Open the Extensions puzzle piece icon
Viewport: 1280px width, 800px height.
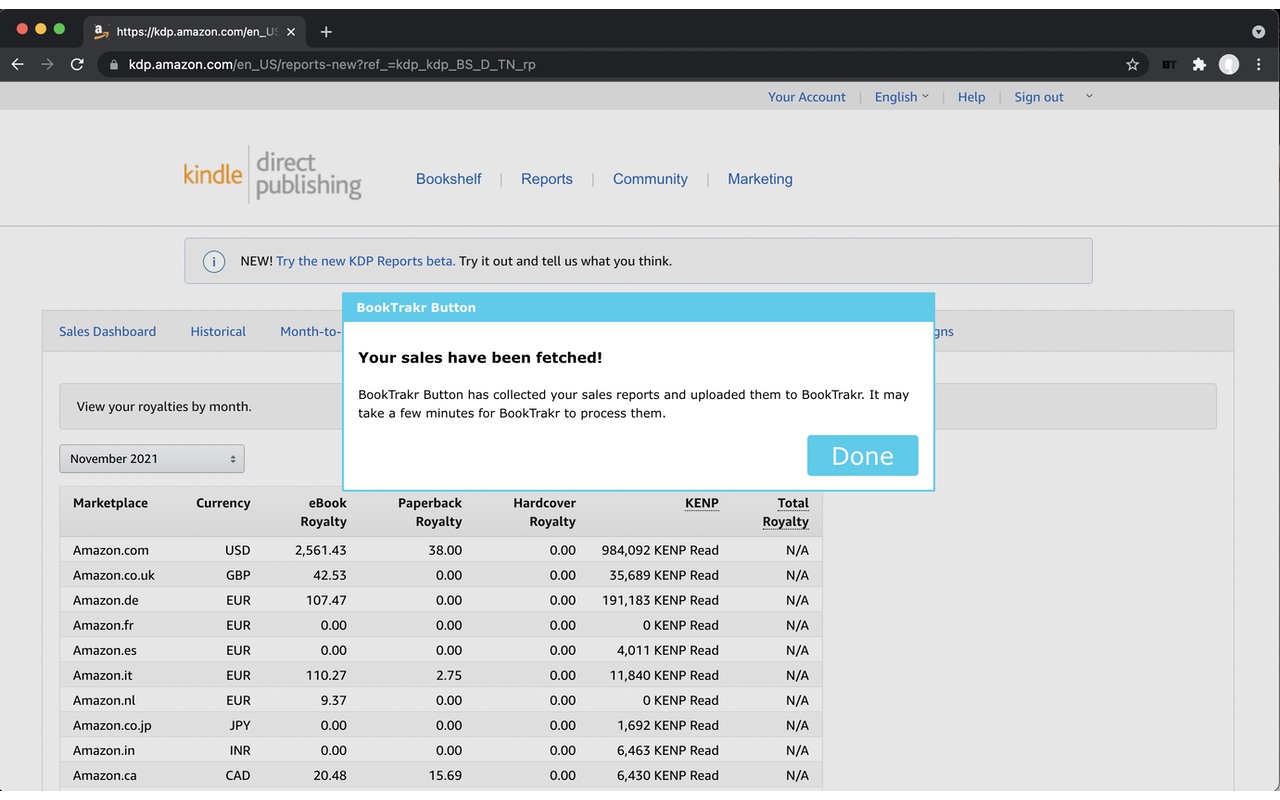[1199, 64]
